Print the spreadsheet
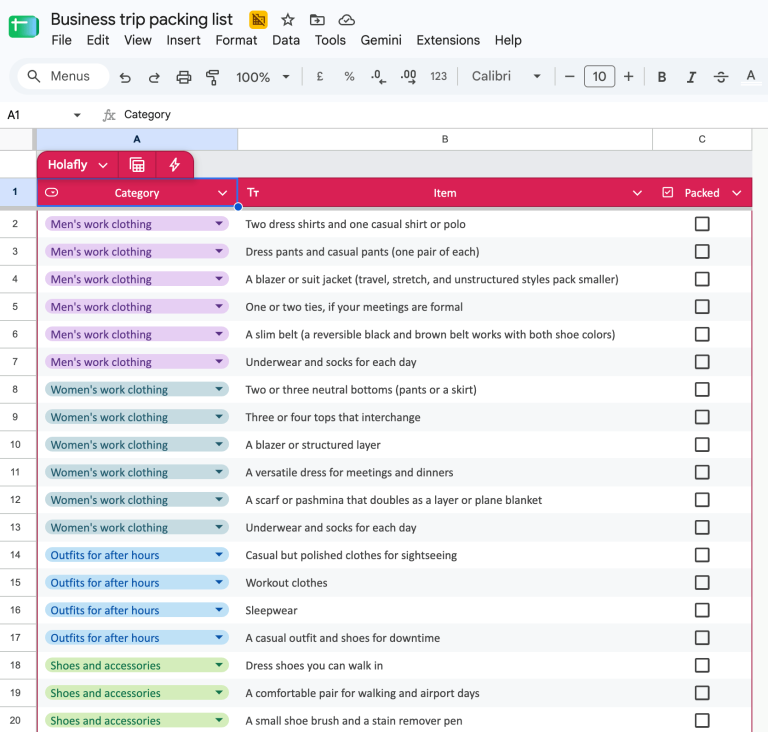This screenshot has height=732, width=768. click(184, 77)
